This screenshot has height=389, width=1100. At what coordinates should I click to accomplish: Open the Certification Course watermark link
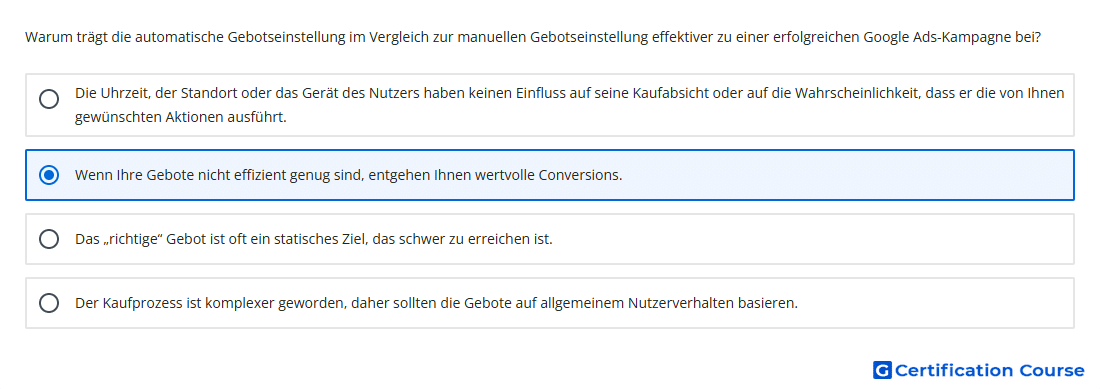(979, 370)
